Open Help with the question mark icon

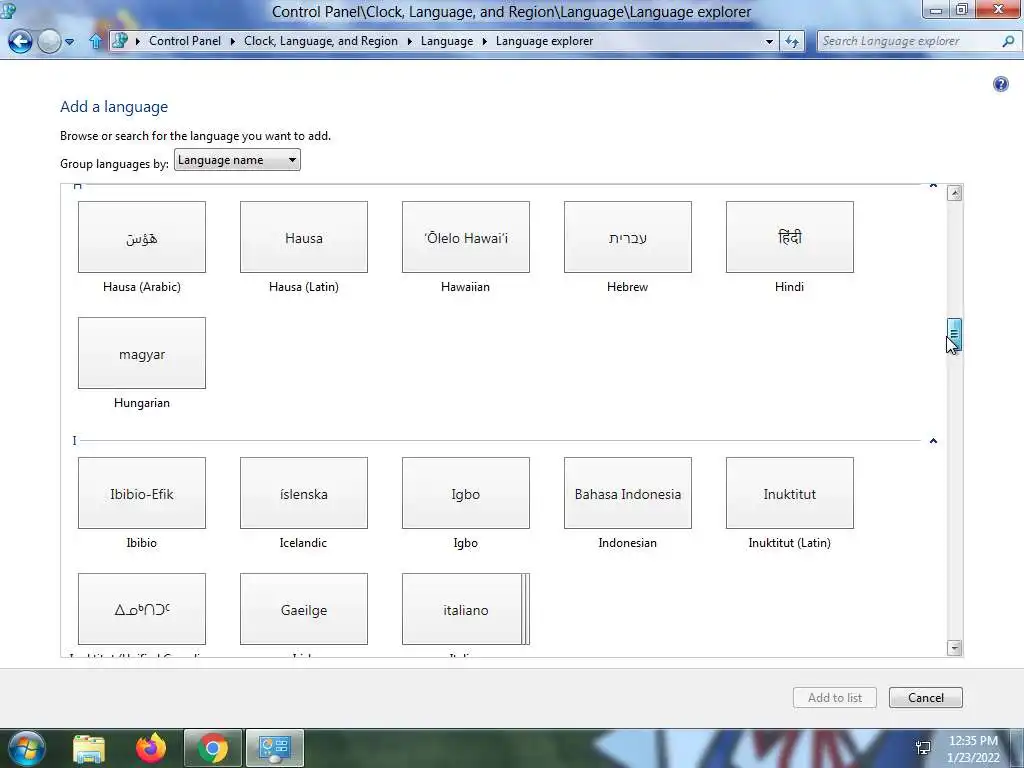tap(1000, 84)
